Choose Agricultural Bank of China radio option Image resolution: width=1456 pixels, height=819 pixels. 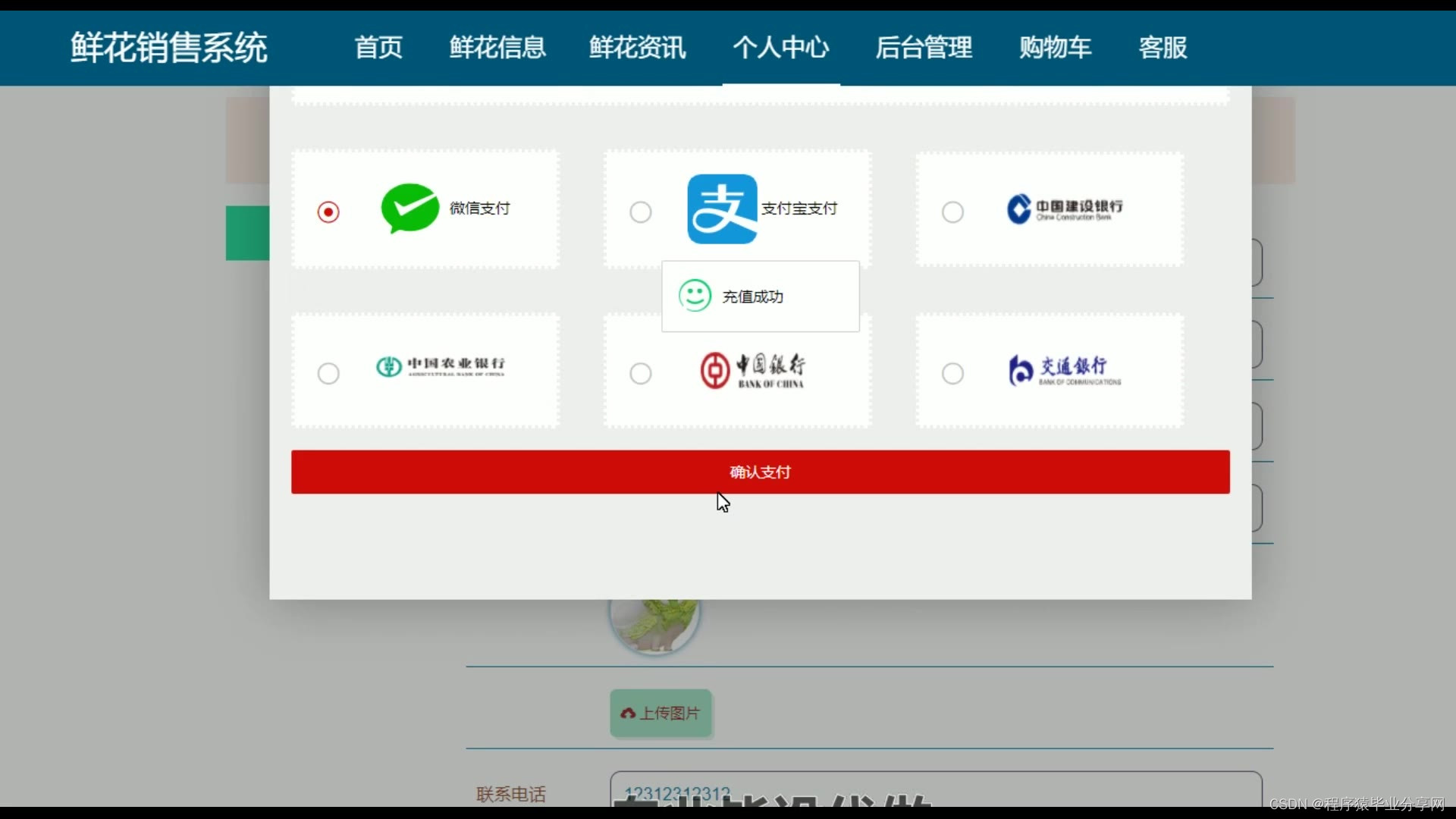point(328,373)
